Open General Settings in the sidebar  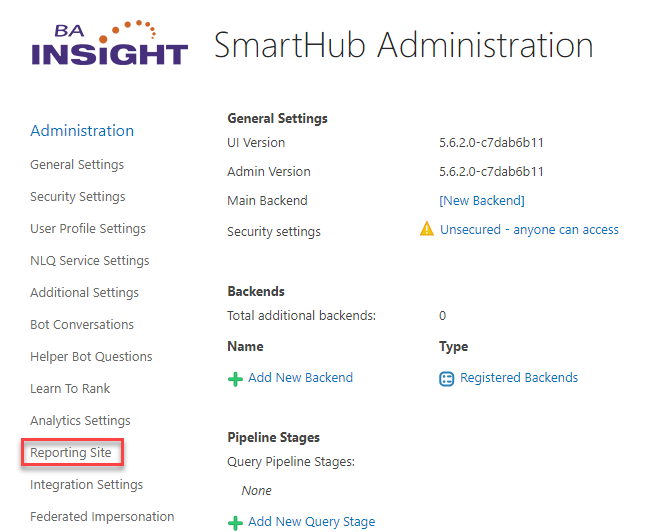[x=77, y=165]
